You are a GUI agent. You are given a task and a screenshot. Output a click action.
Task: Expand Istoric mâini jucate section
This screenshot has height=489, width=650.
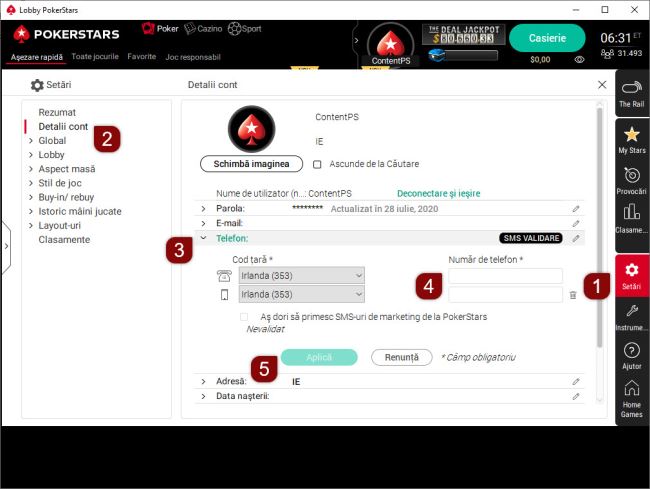(x=31, y=211)
